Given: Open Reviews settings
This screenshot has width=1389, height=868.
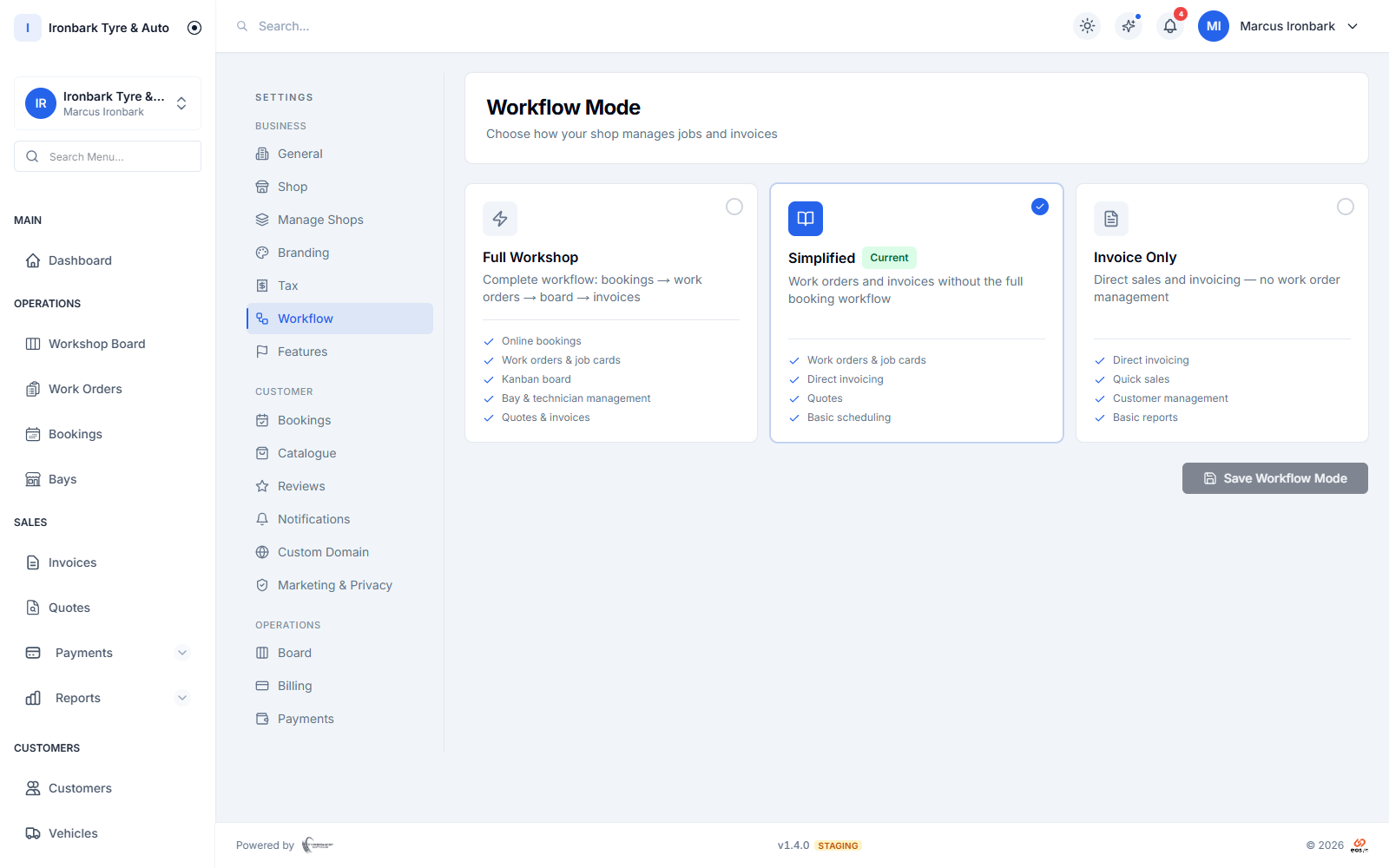Looking at the screenshot, I should click(x=339, y=486).
